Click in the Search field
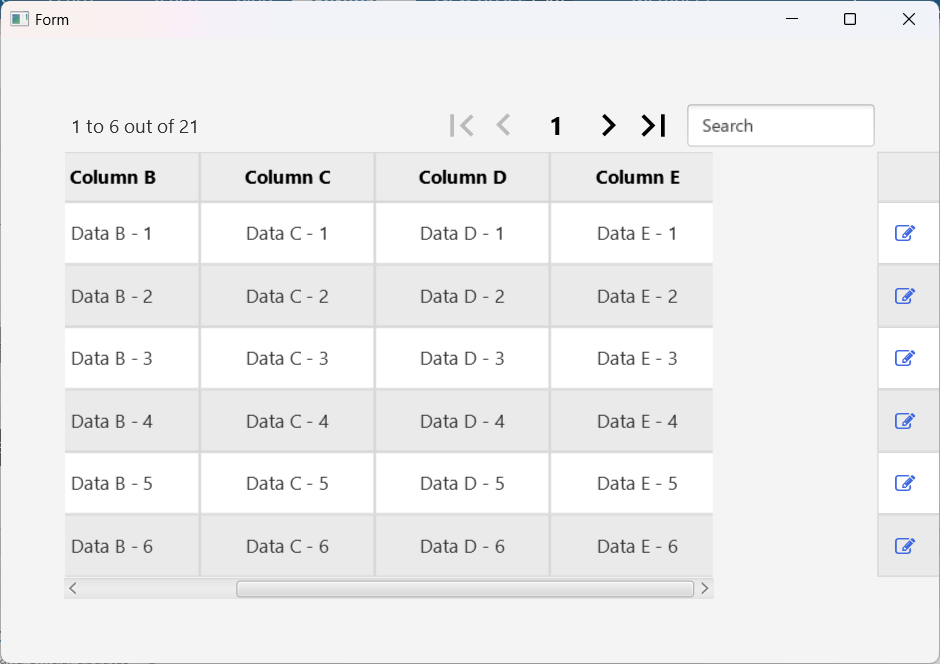The height and width of the screenshot is (664, 940). pos(780,126)
